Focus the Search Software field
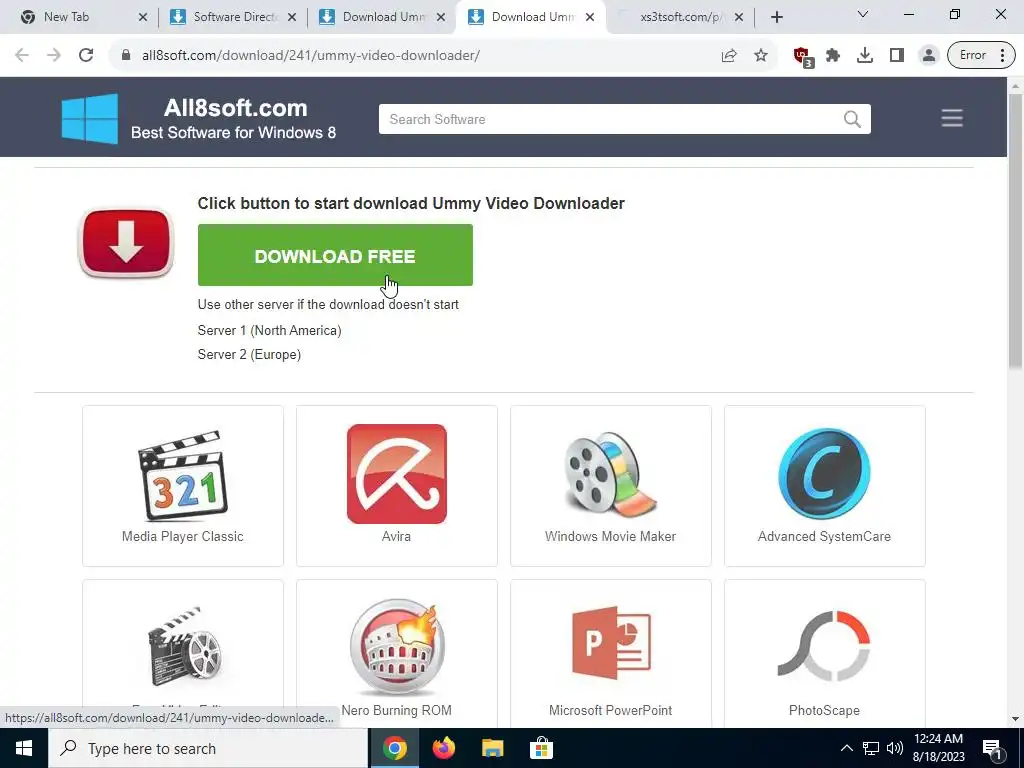This screenshot has width=1024, height=768. pos(624,119)
